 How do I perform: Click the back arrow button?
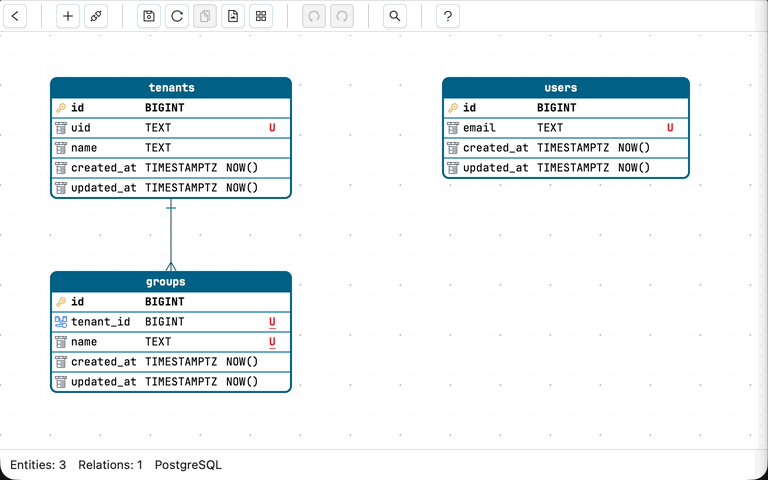pos(17,16)
